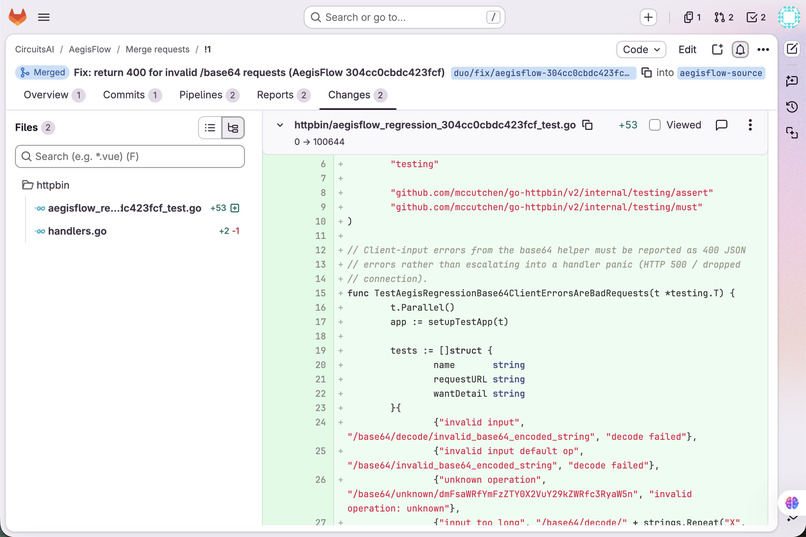This screenshot has width=806, height=537.
Task: Click the diff file path httpbin/aegisflow_regression title
Action: 435,125
